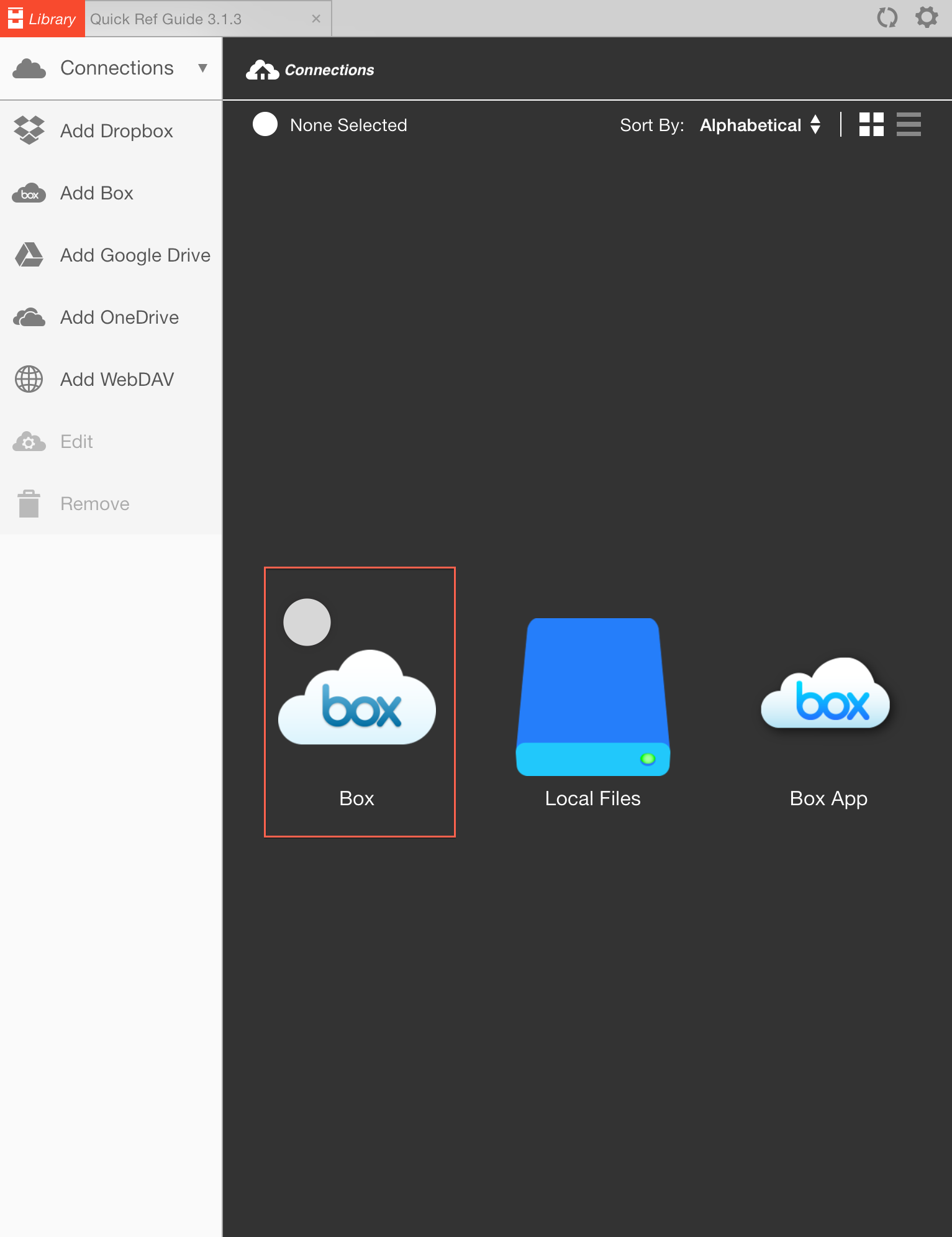Screen dimensions: 952x1237
Task: Click the Sort By label
Action: pyautogui.click(x=652, y=126)
